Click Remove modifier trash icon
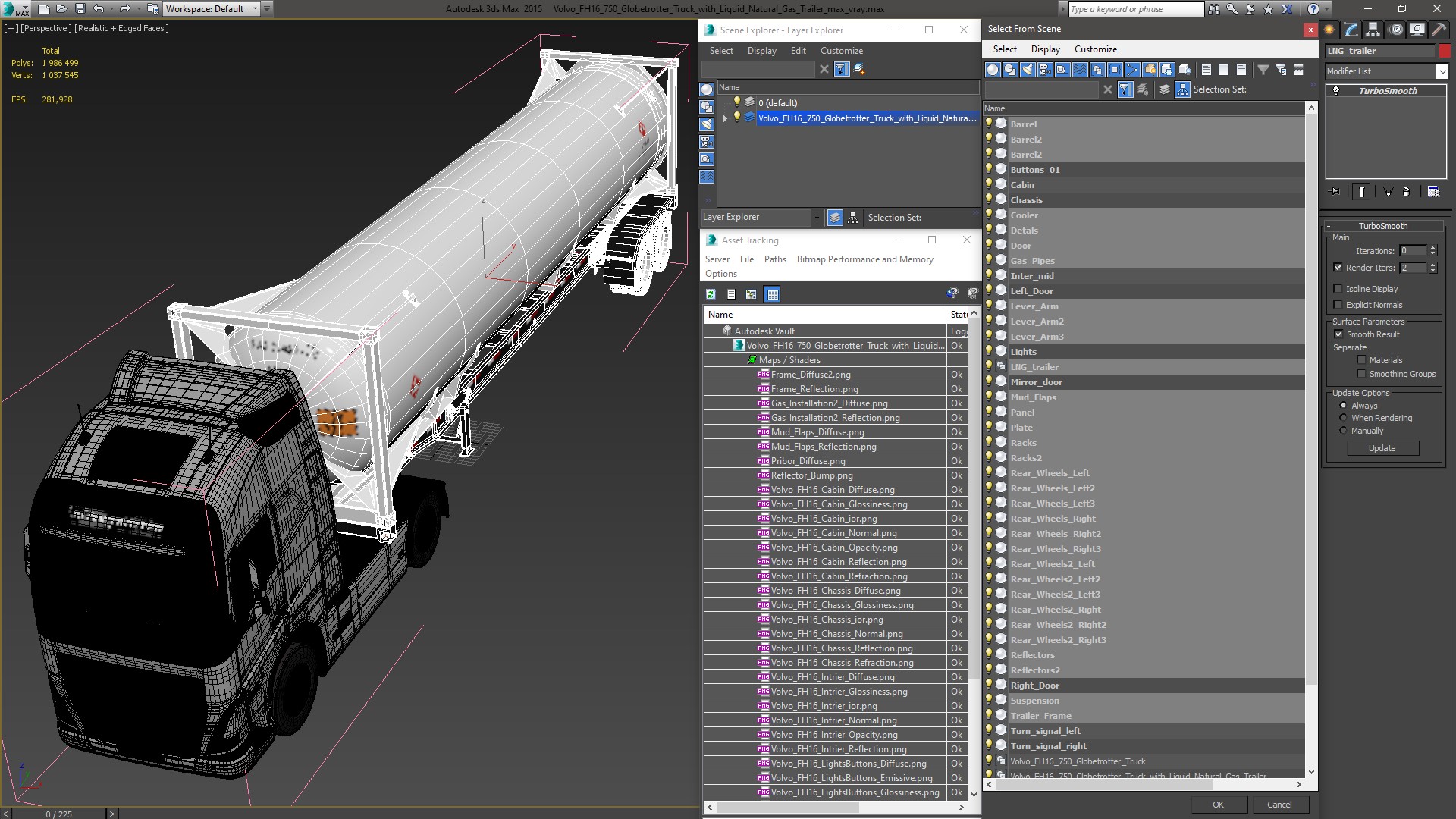The height and width of the screenshot is (819, 1456). [1406, 192]
